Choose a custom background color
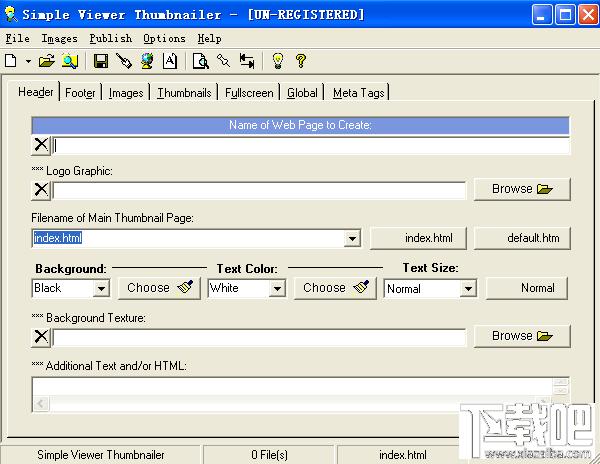Image resolution: width=600 pixels, height=464 pixels. 159,288
